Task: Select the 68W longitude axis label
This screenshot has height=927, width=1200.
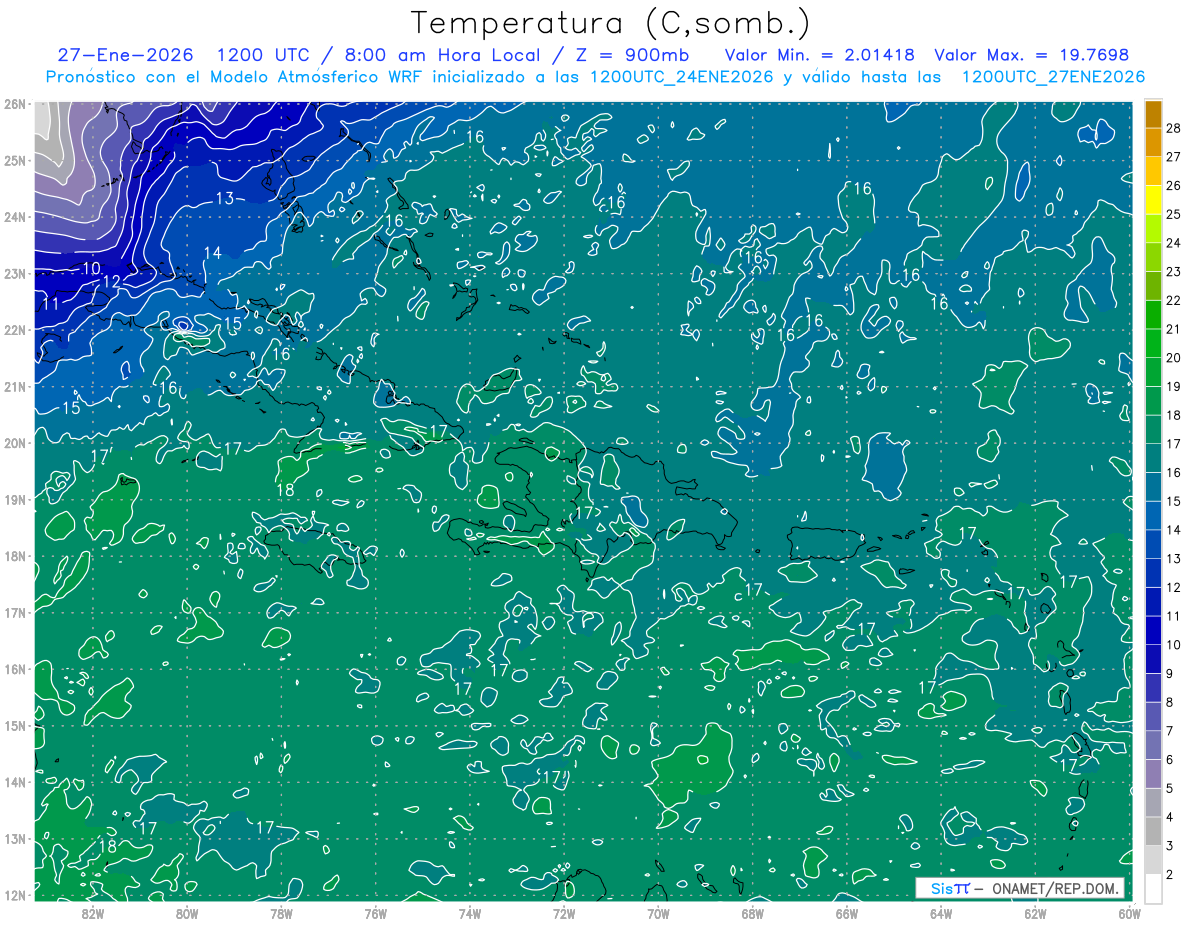Action: tap(752, 914)
